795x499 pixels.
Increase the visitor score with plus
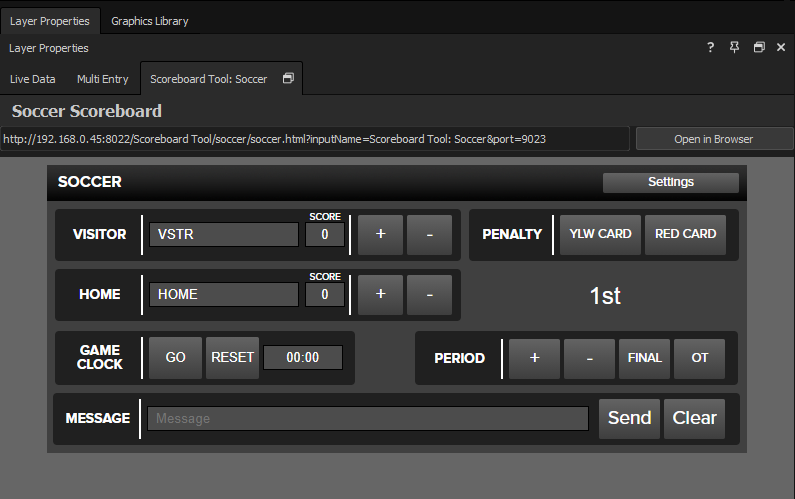(x=380, y=234)
